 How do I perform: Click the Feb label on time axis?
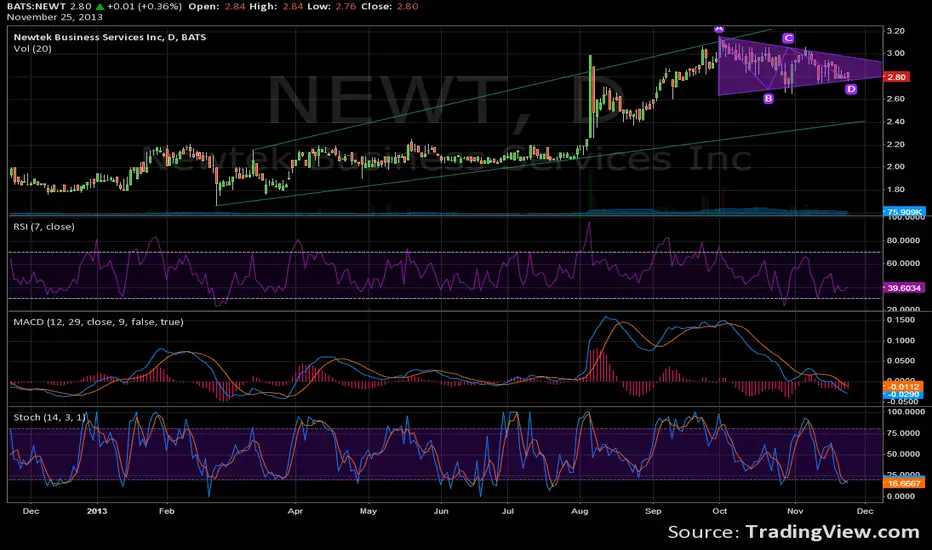click(166, 511)
